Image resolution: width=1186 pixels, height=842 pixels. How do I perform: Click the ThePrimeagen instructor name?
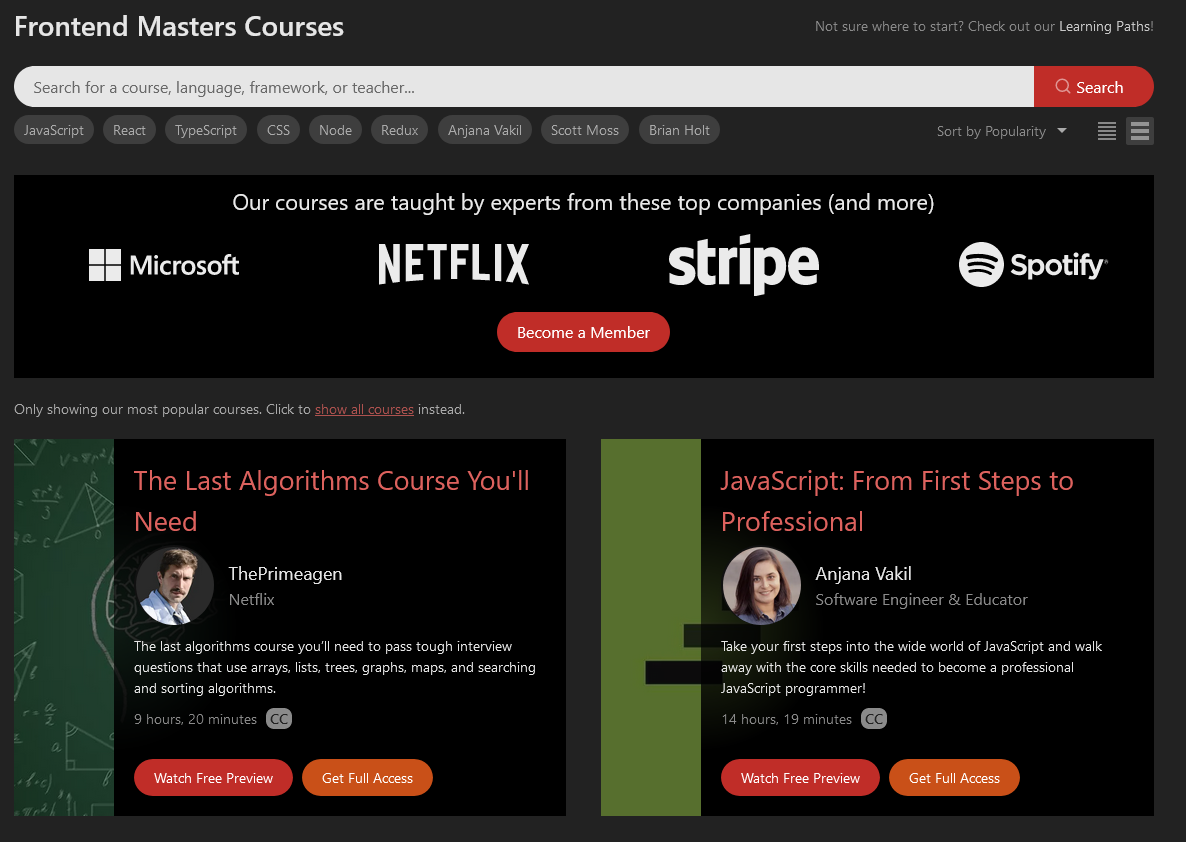[x=285, y=573]
